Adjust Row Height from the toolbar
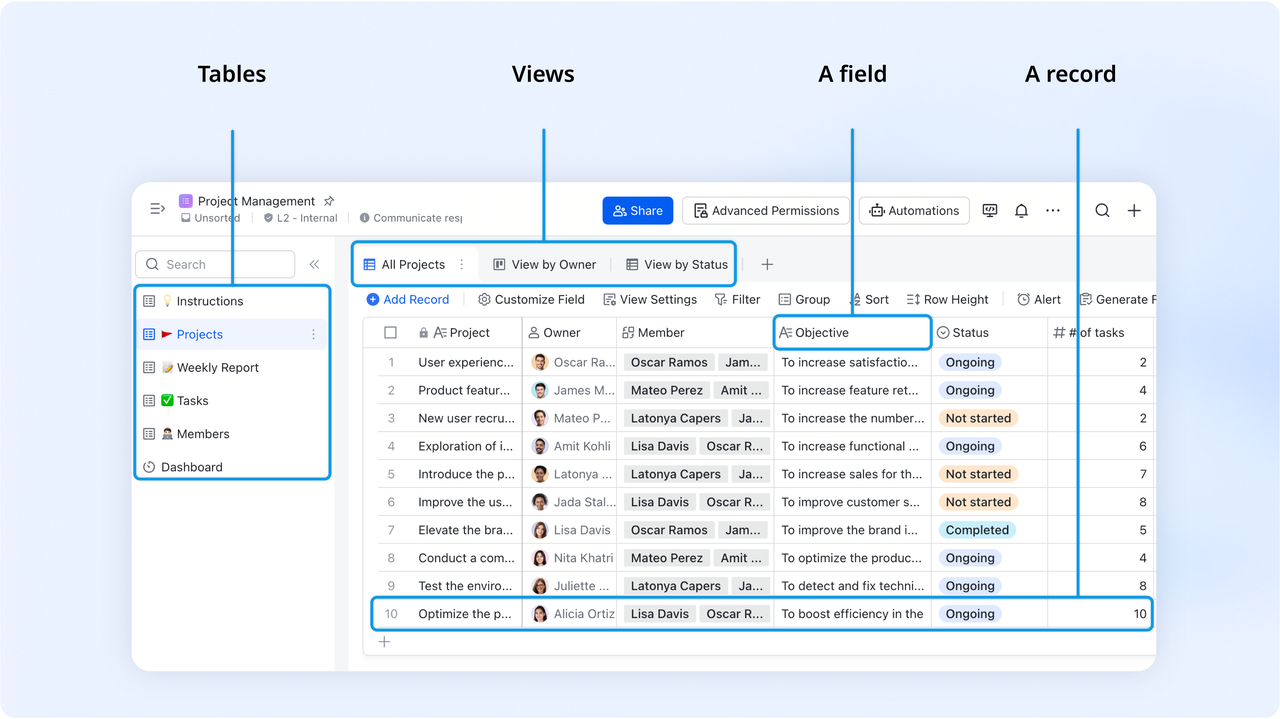Viewport: 1280px width, 719px height. (946, 299)
